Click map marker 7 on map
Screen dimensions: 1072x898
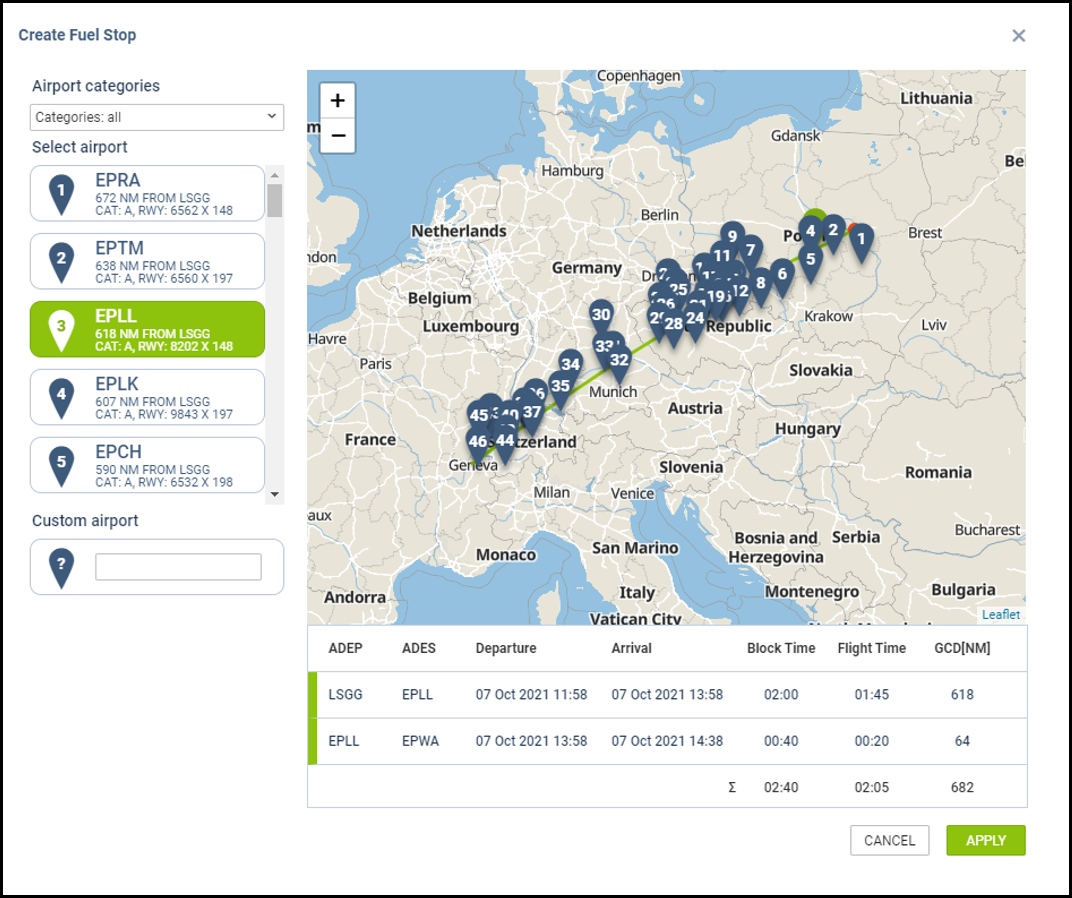click(x=750, y=254)
